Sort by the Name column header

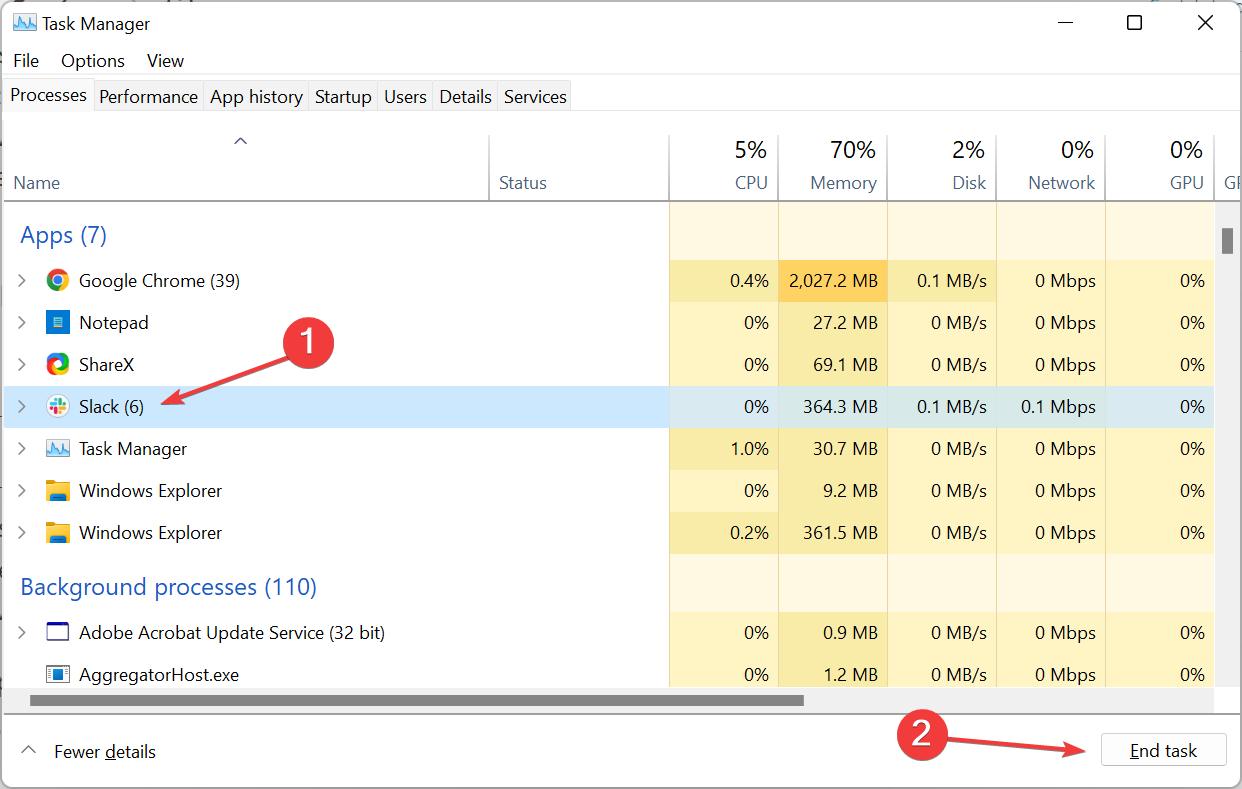pyautogui.click(x=246, y=168)
